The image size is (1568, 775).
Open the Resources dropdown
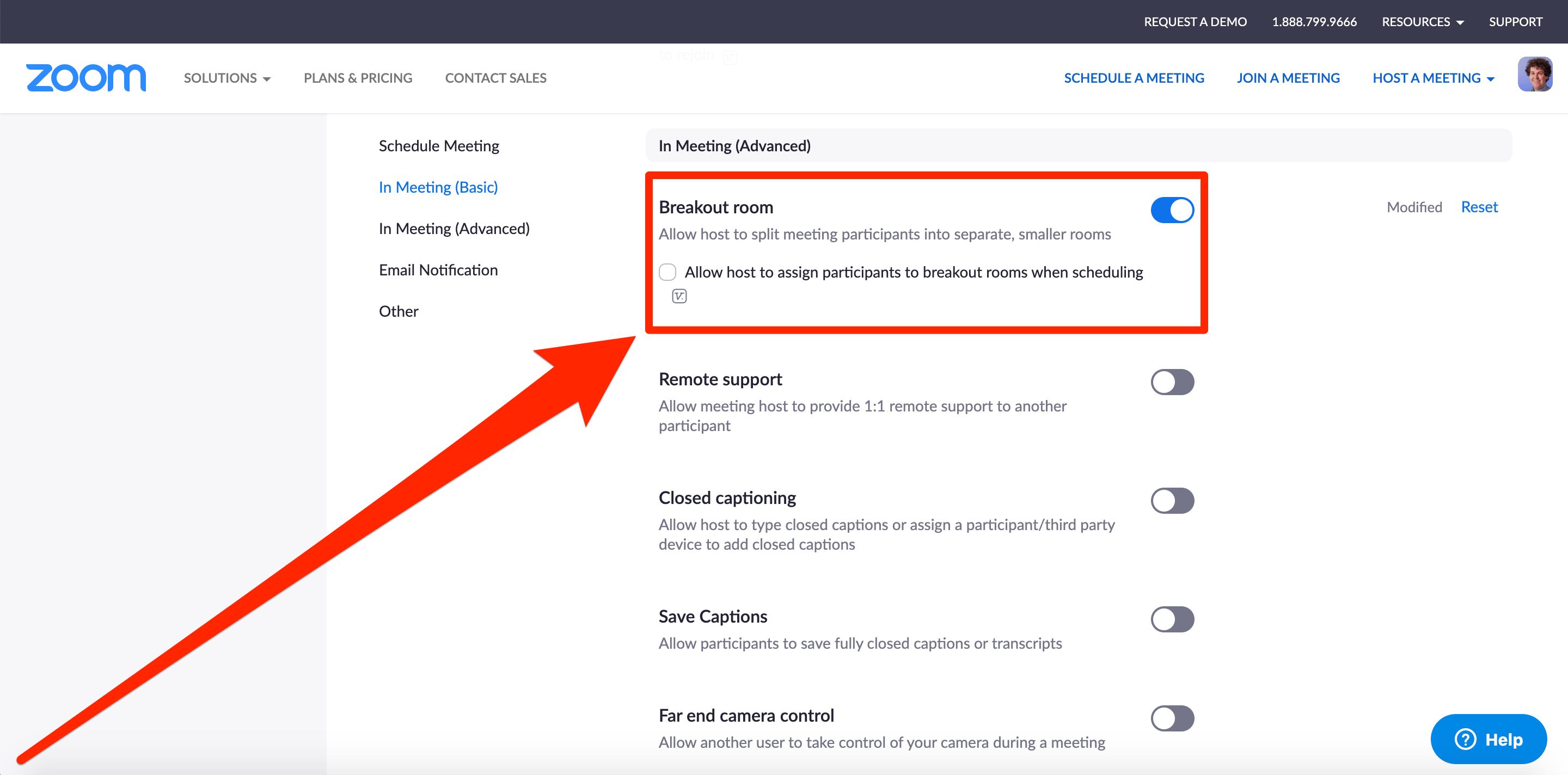pyautogui.click(x=1422, y=22)
